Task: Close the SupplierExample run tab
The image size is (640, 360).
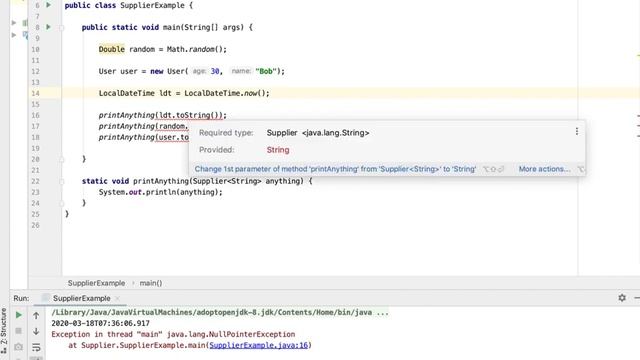Action: tap(118, 298)
